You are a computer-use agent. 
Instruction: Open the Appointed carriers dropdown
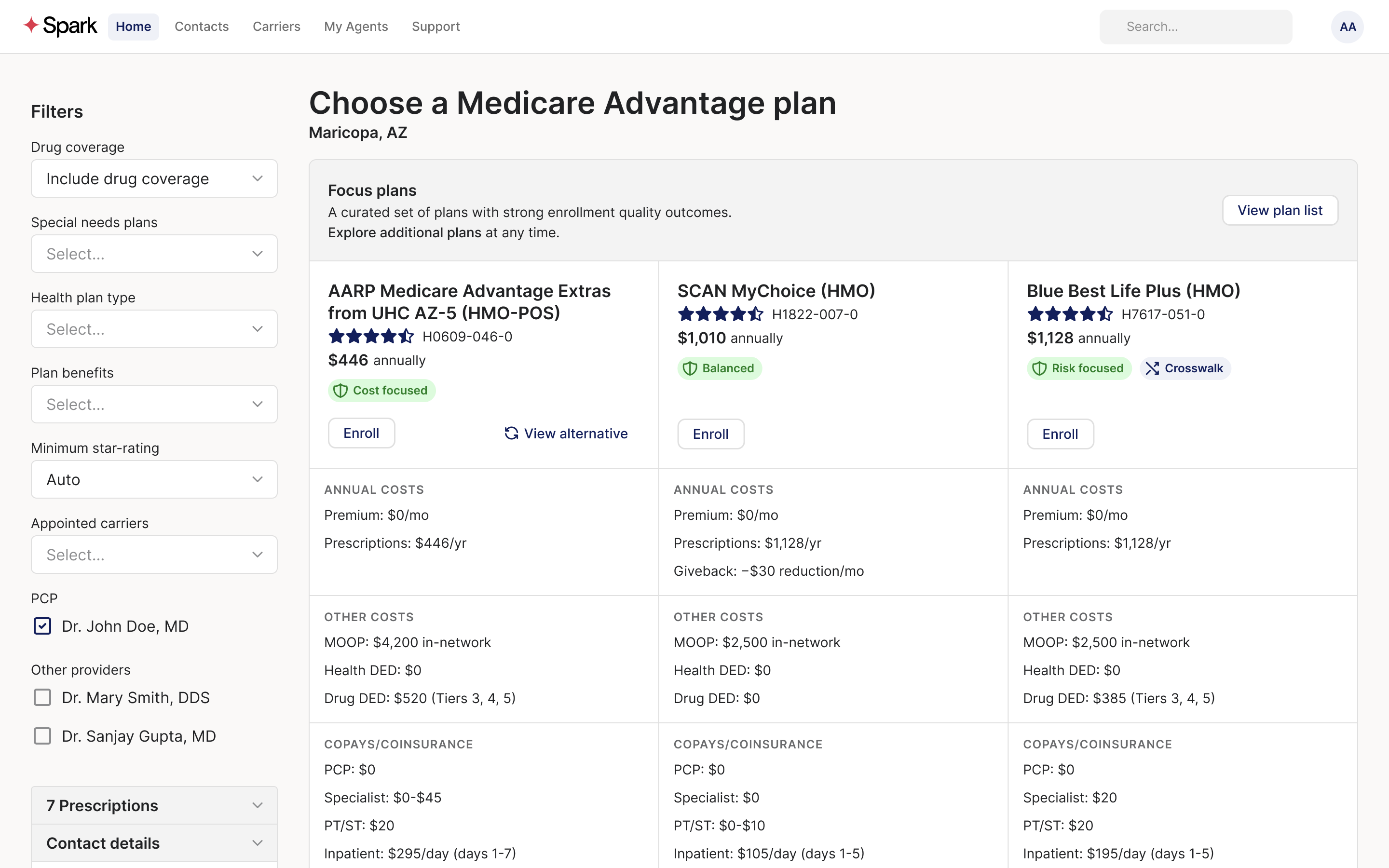(x=154, y=555)
